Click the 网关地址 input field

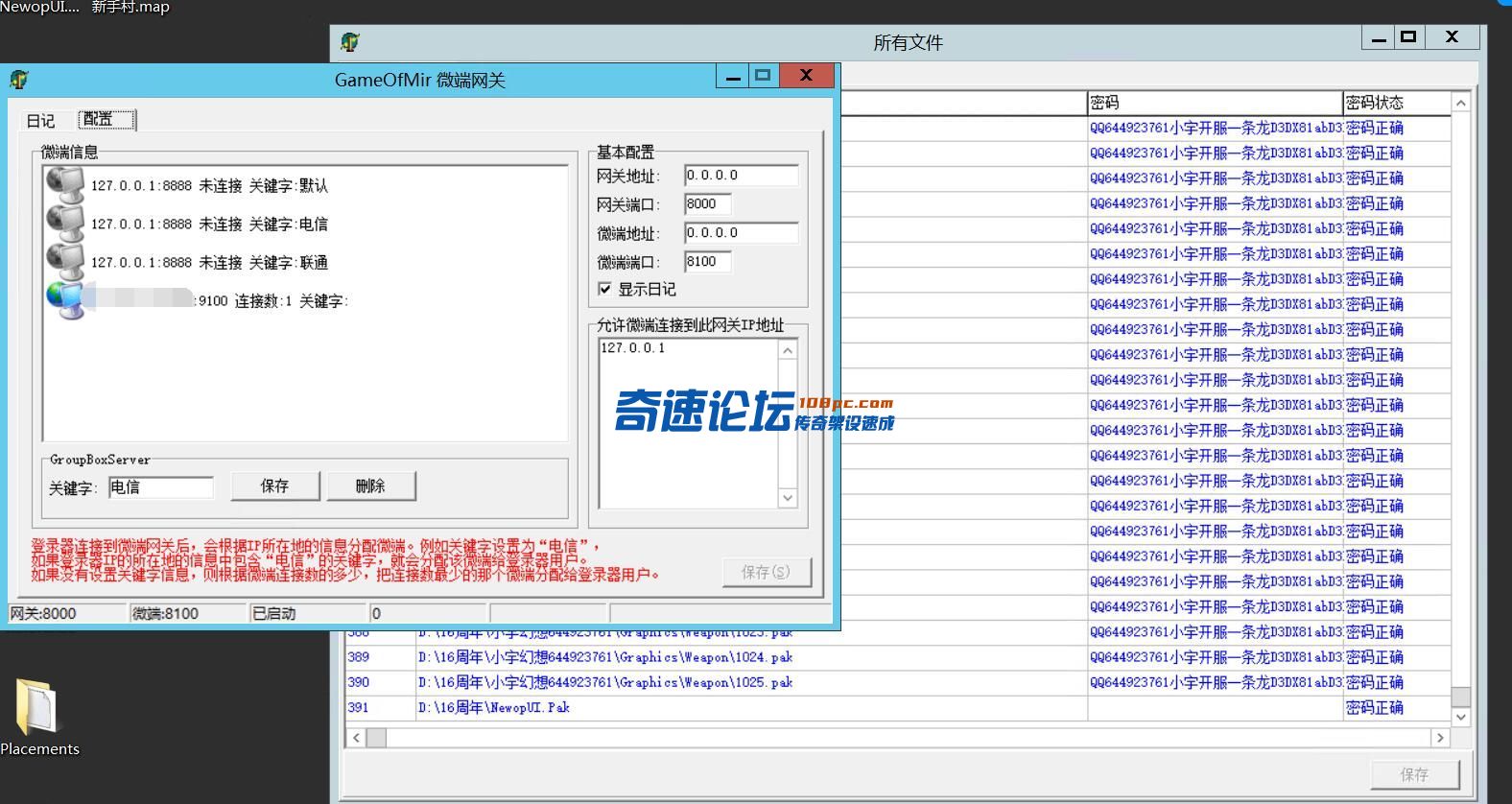click(x=741, y=176)
